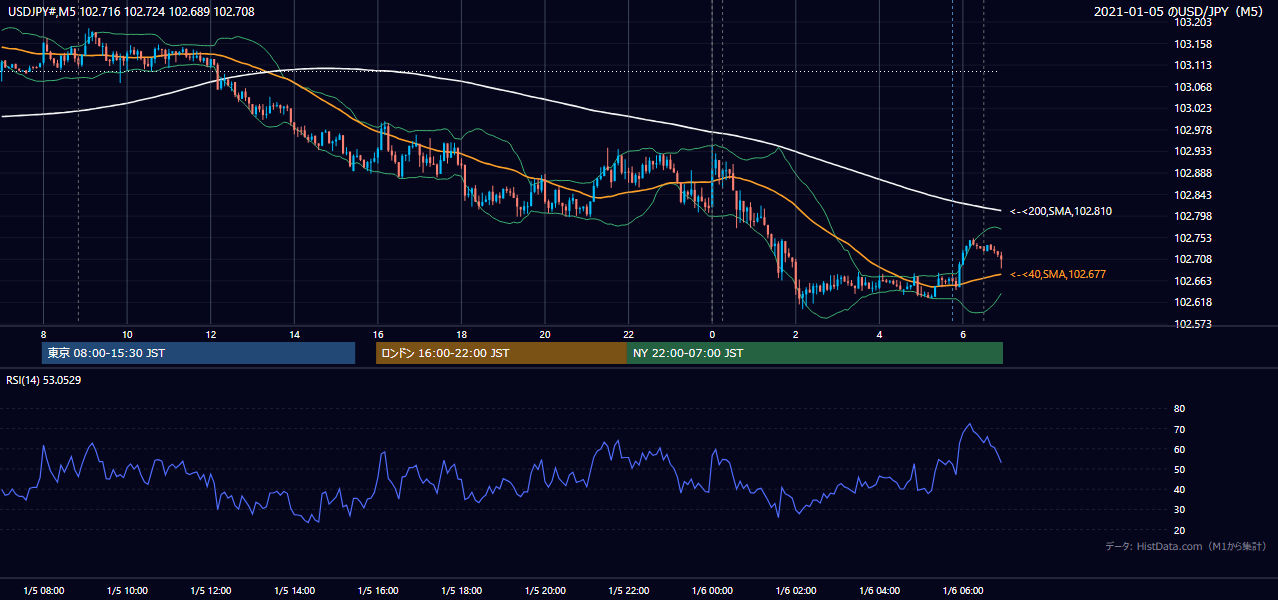Click the 103.023 price axis label
This screenshot has height=600, width=1278.
(1193, 108)
